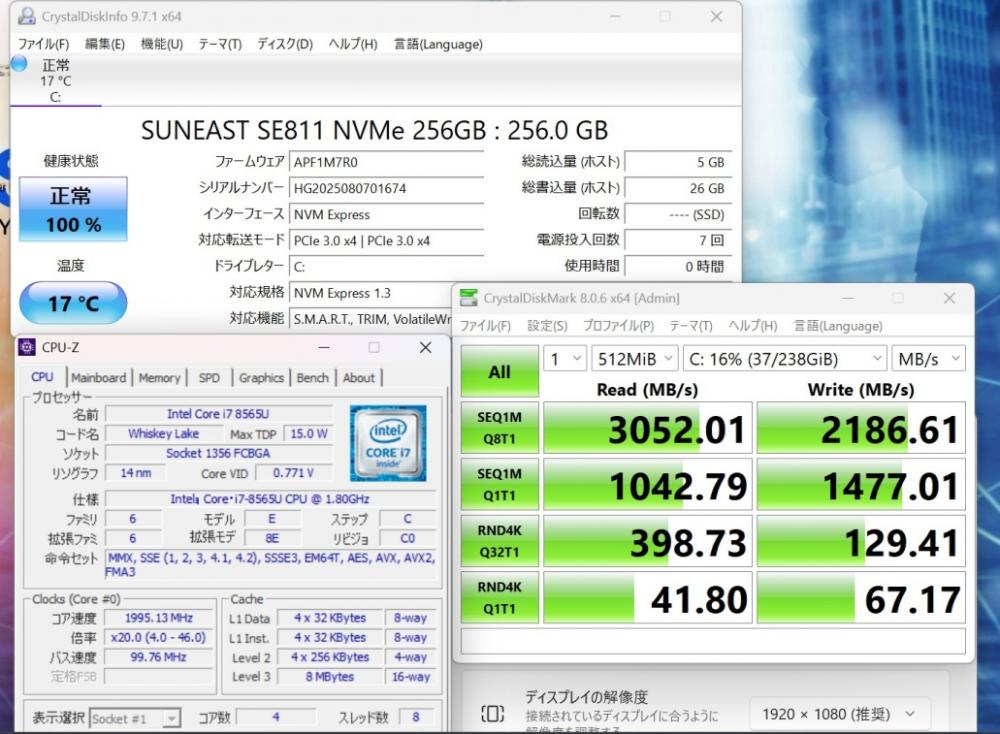Switch to the SPD tab in CPU-Z
This screenshot has width=1000, height=734.
pos(209,378)
